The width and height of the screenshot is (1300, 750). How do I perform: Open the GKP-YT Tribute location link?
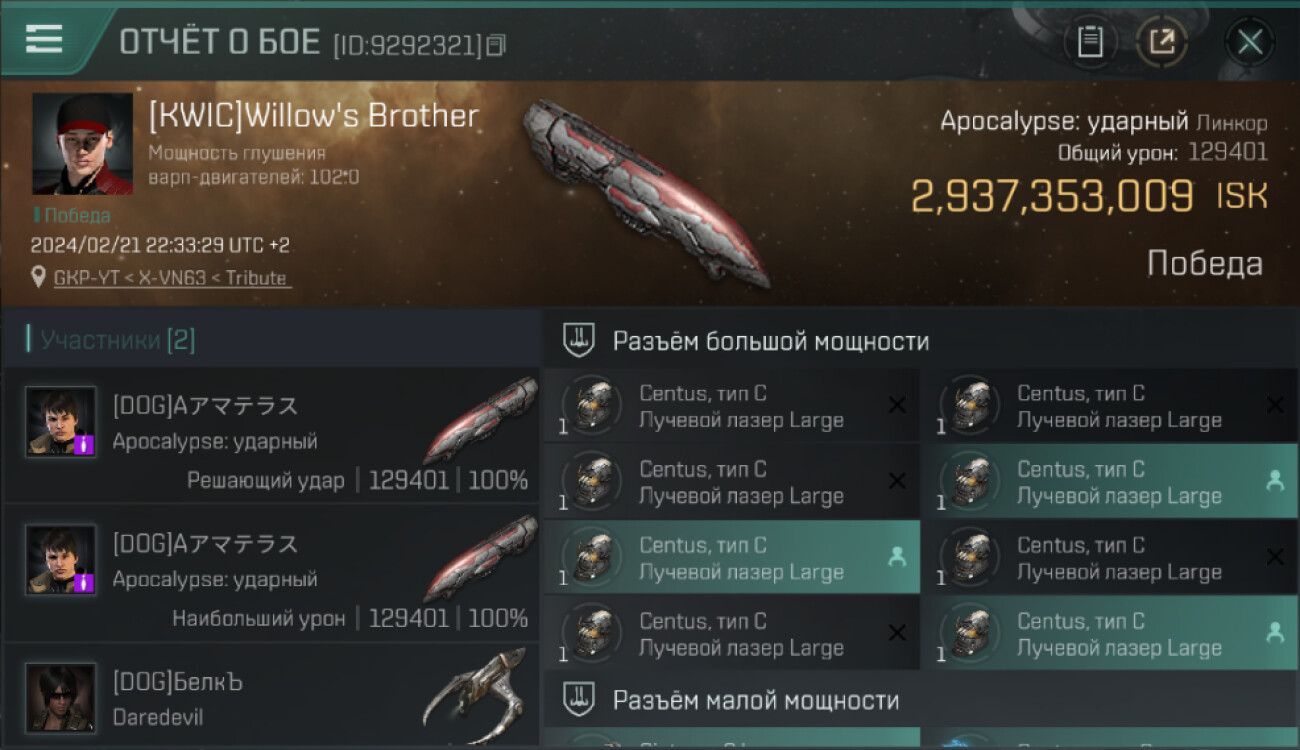click(172, 278)
